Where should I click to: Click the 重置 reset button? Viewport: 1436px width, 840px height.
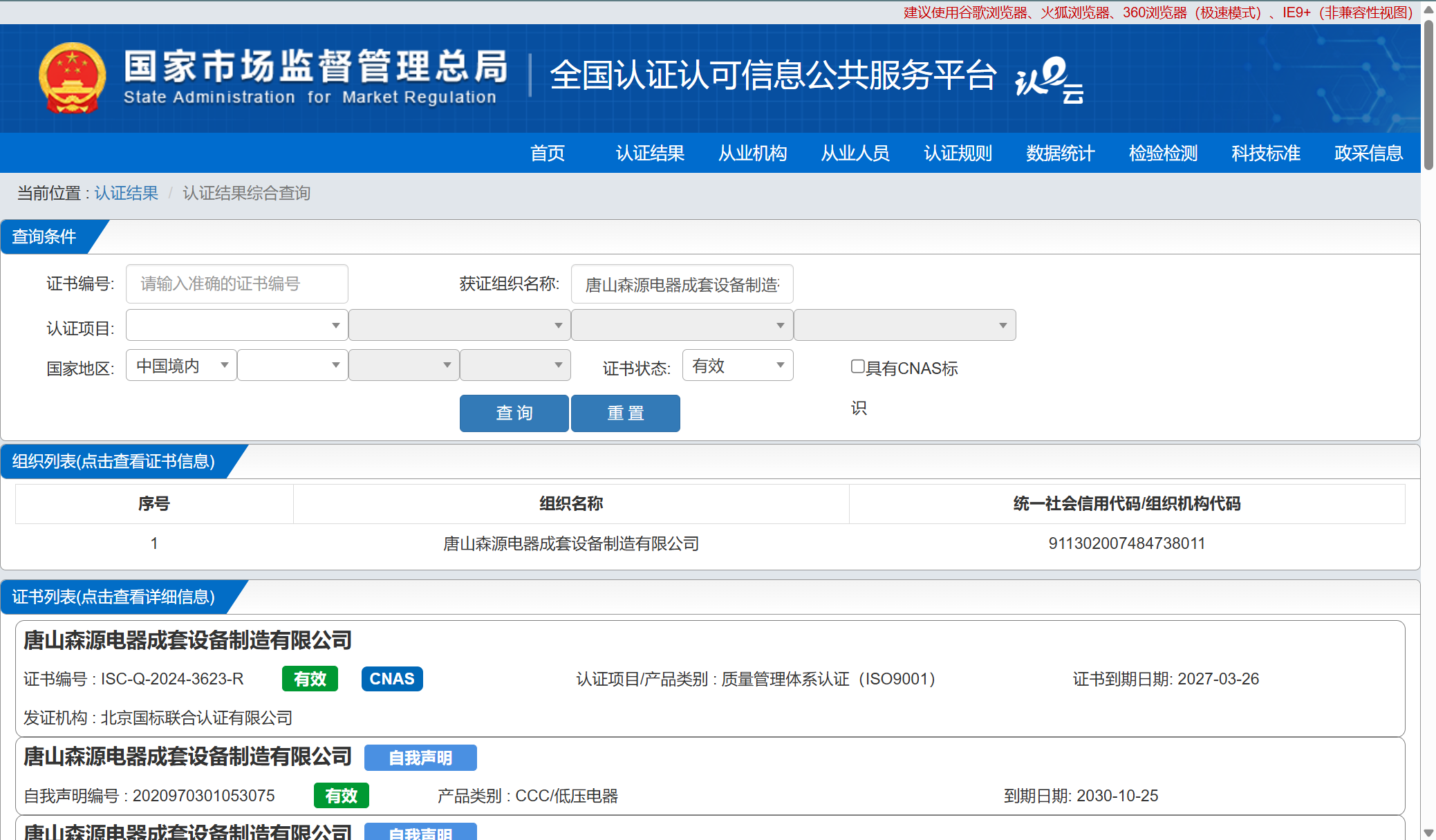click(626, 413)
